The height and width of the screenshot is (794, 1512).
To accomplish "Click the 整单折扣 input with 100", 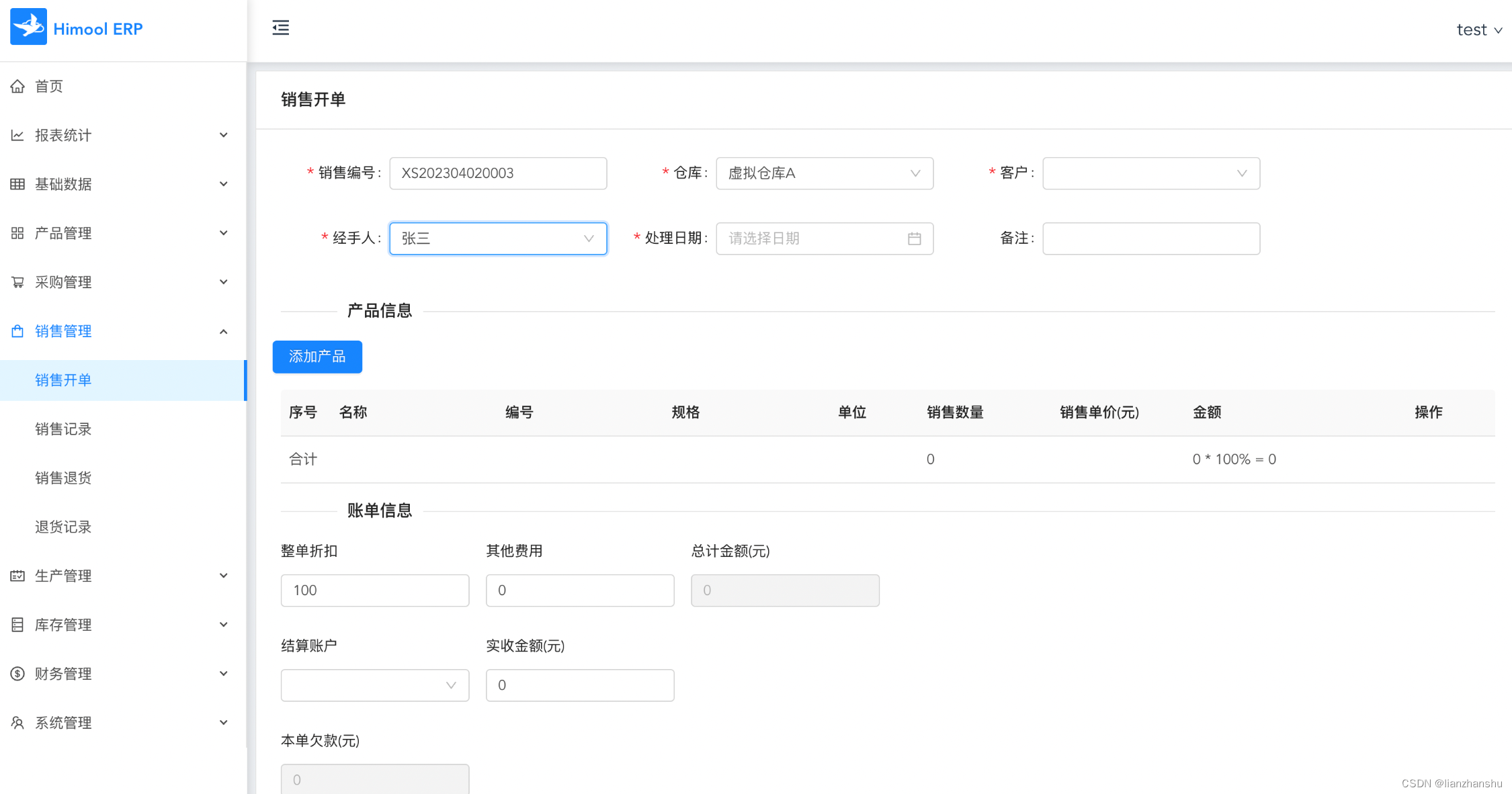I will click(375, 590).
